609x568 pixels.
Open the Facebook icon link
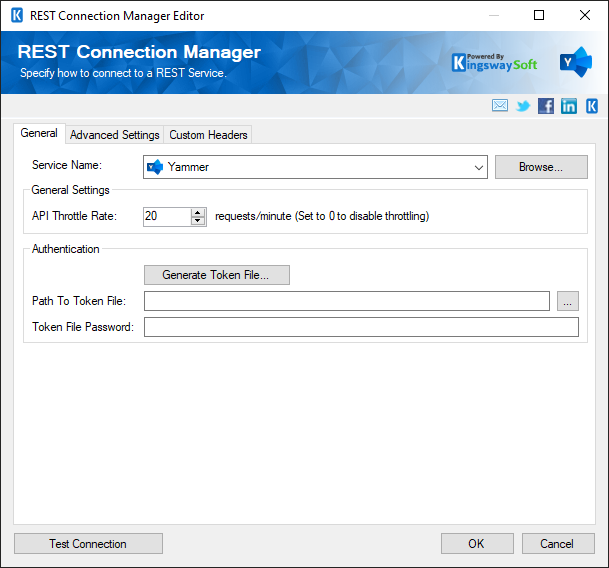546,106
